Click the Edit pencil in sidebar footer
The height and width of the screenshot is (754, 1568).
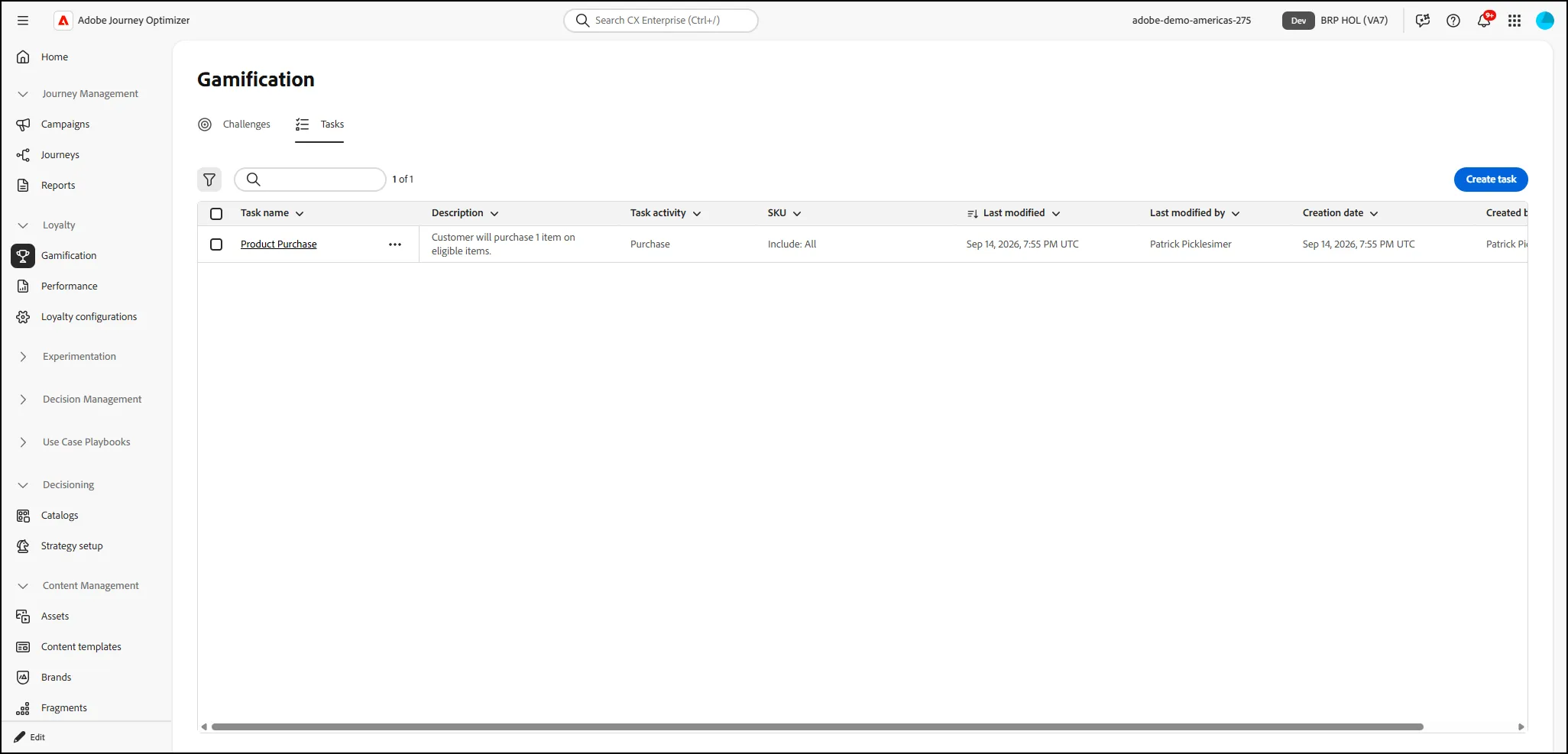[20, 737]
